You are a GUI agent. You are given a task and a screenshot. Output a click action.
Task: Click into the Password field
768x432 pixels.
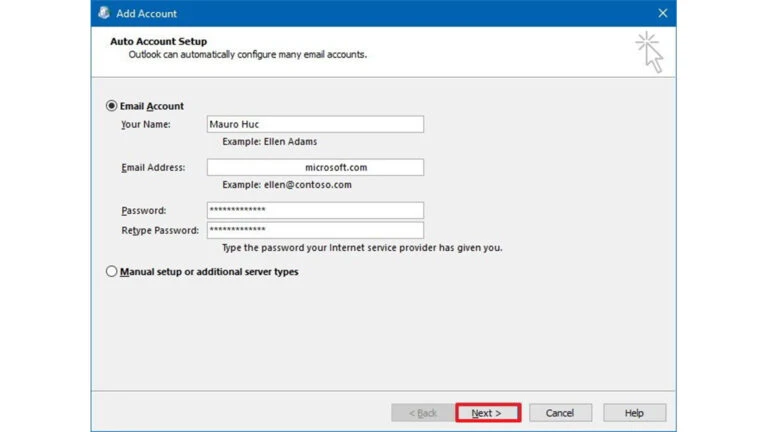point(315,211)
